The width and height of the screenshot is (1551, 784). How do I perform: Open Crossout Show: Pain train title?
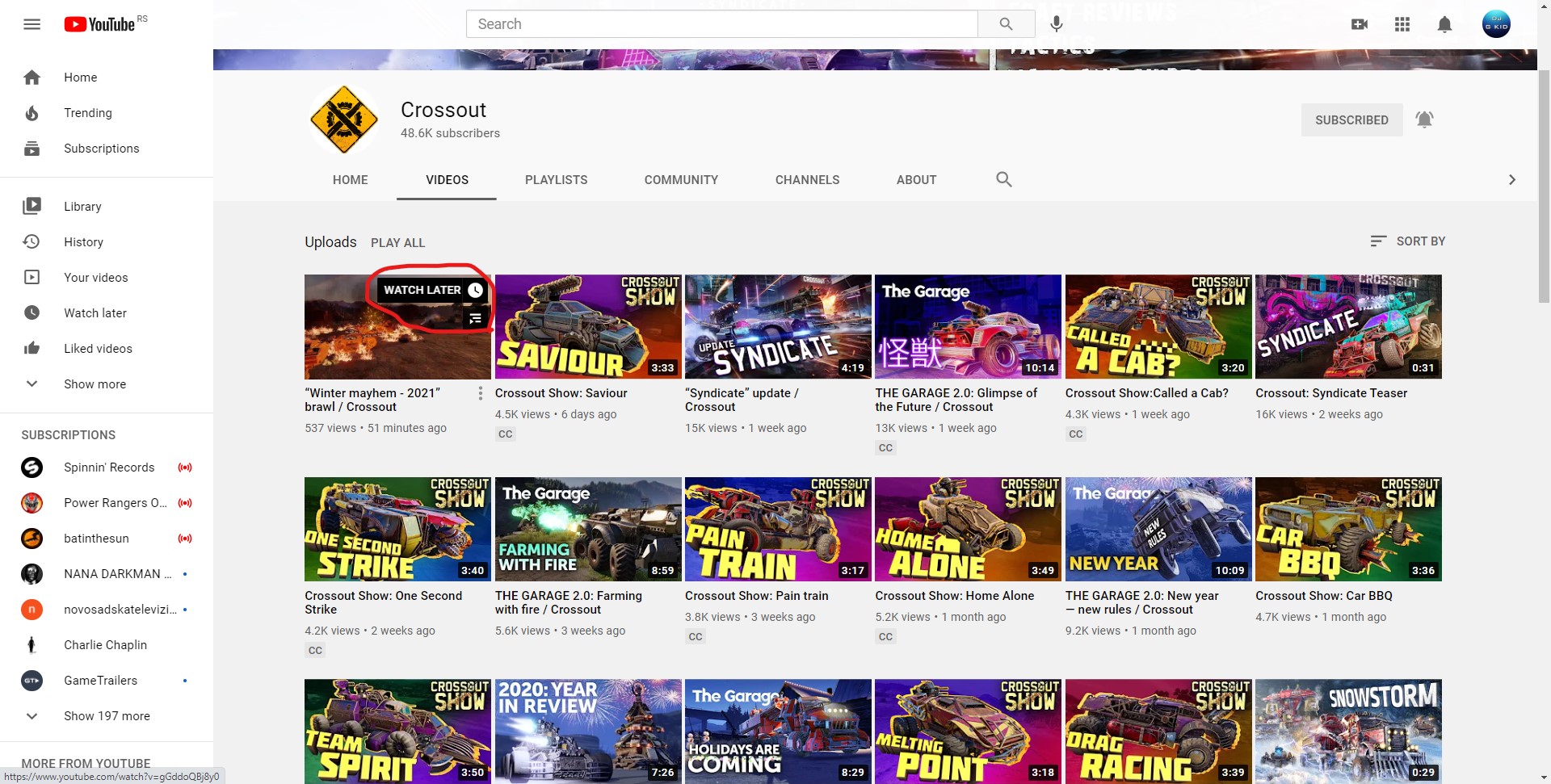tap(757, 596)
